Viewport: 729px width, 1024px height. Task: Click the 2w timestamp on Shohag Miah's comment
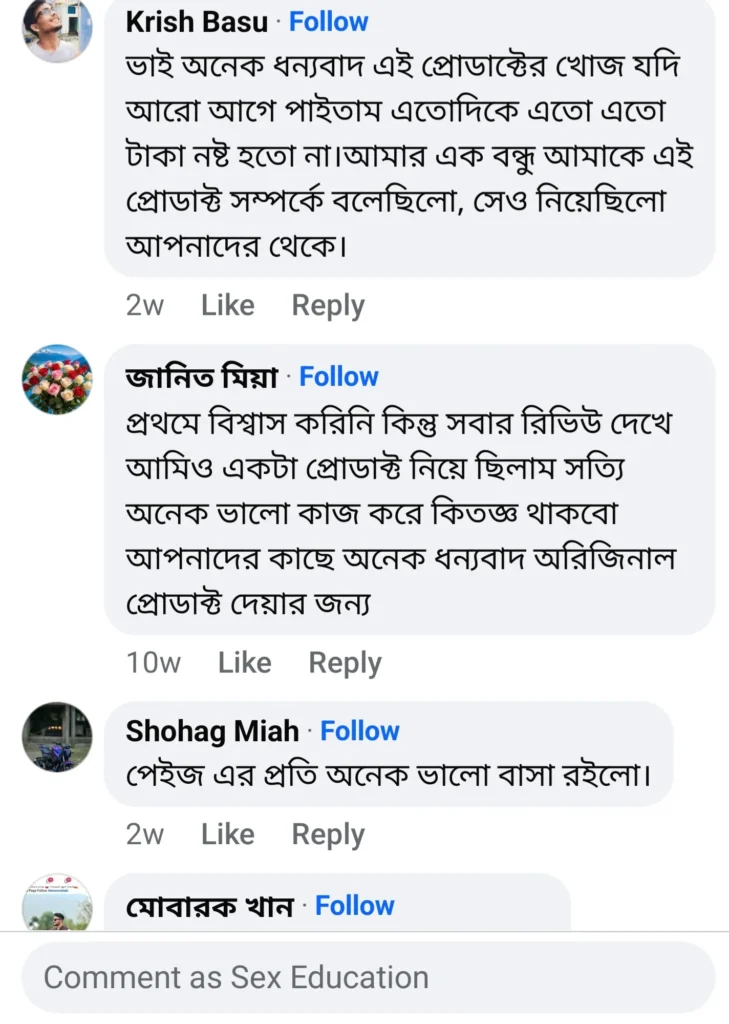pos(146,834)
